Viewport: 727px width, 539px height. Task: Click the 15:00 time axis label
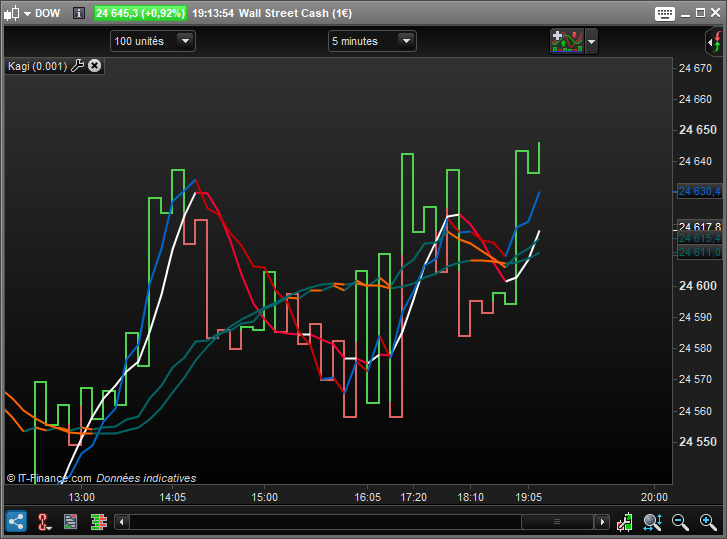click(264, 497)
